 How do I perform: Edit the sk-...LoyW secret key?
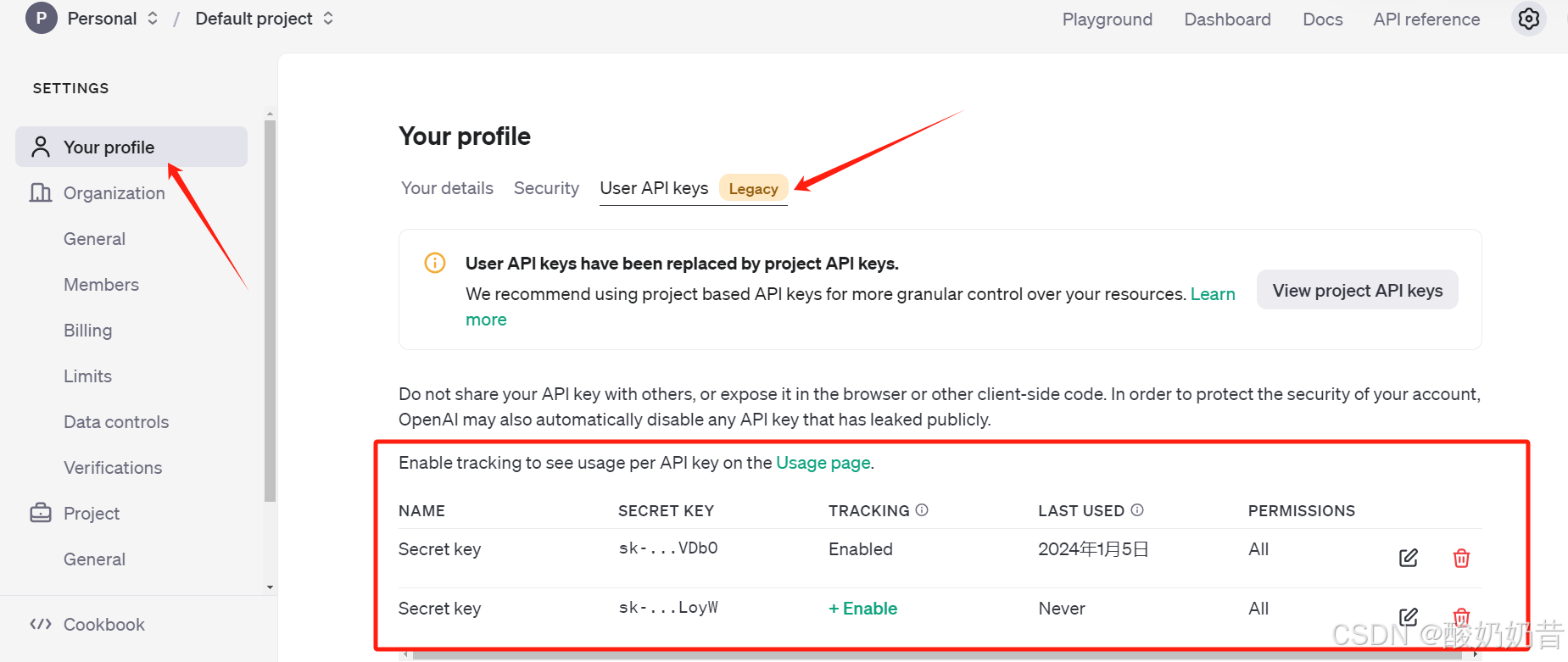point(1408,616)
